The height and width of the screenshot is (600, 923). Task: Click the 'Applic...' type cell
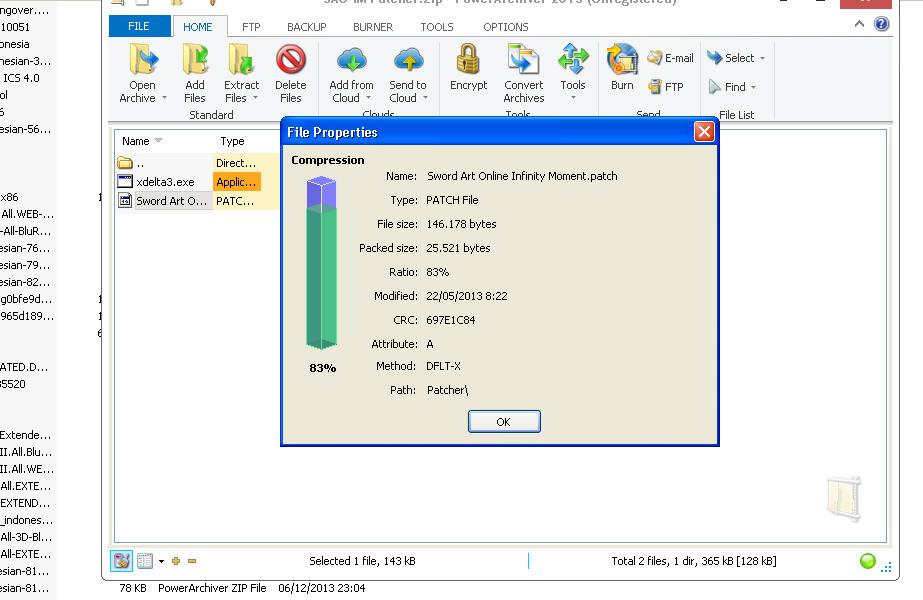coord(236,182)
